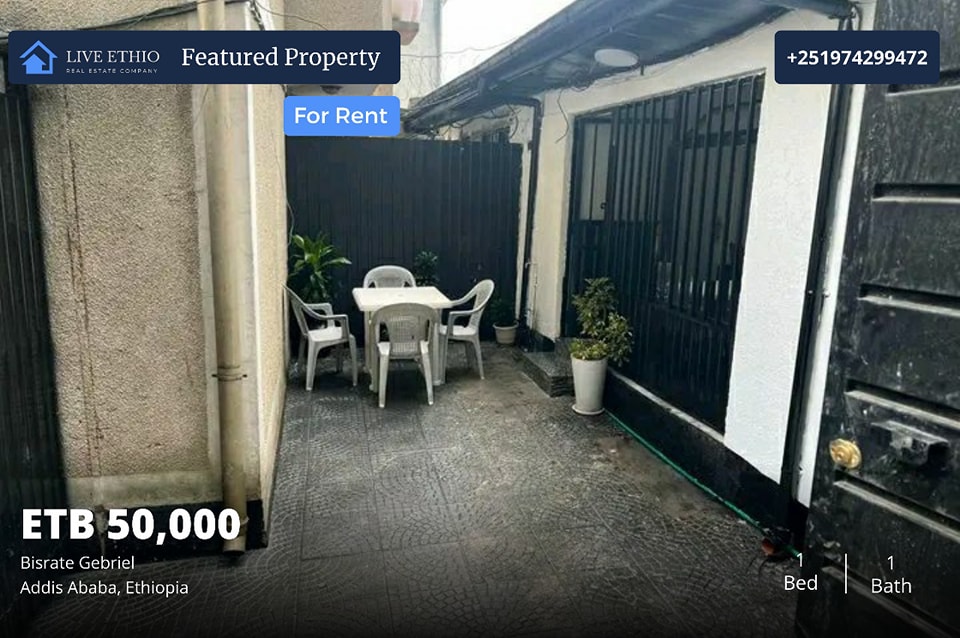Image resolution: width=960 pixels, height=638 pixels.
Task: Call the +251974299472 phone number
Action: tap(857, 58)
